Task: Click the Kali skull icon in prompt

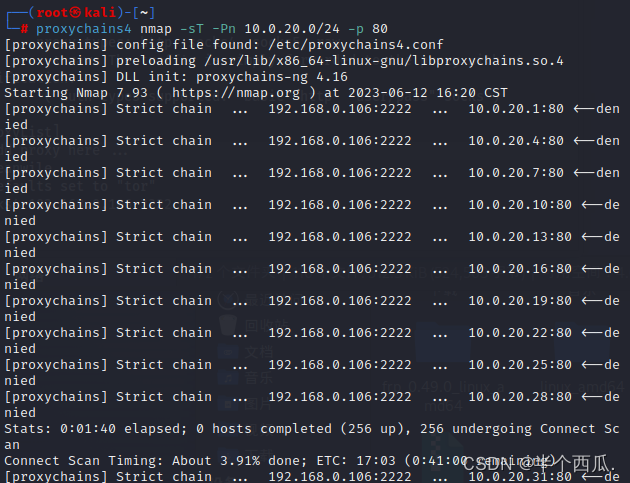Action: coord(76,12)
